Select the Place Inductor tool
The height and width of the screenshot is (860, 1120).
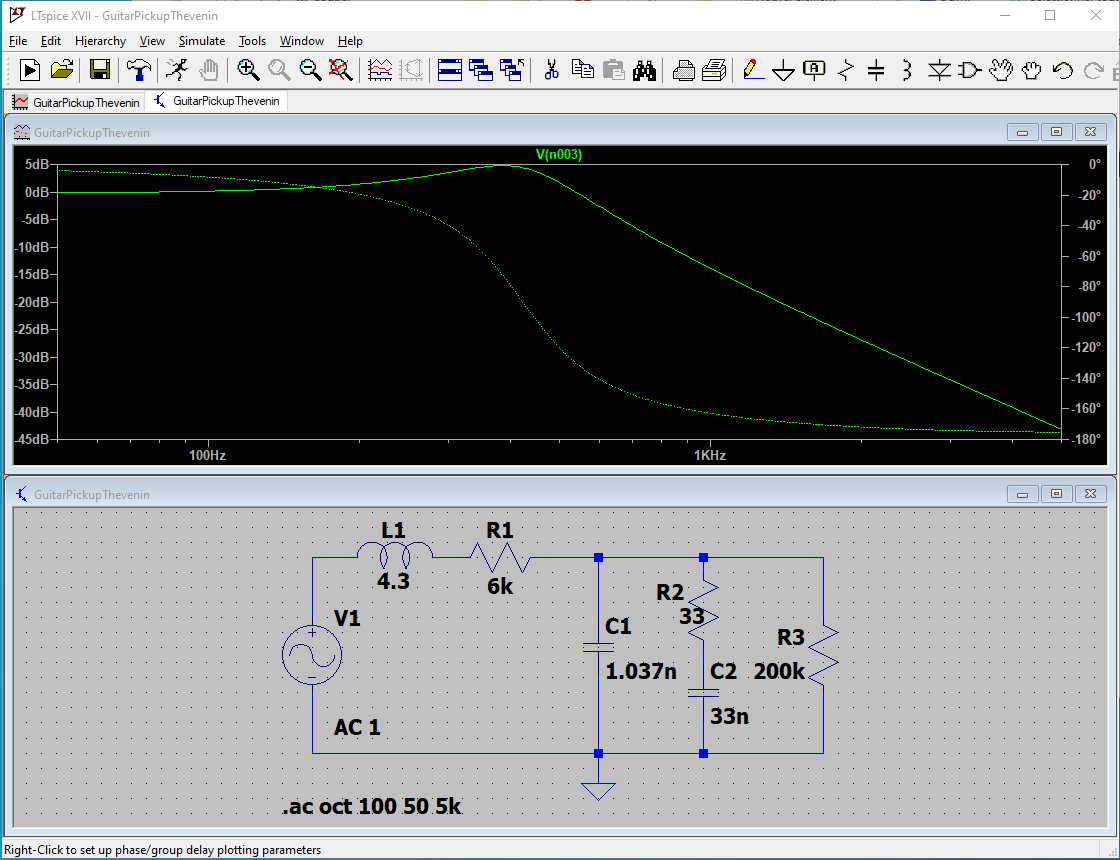pyautogui.click(x=906, y=70)
